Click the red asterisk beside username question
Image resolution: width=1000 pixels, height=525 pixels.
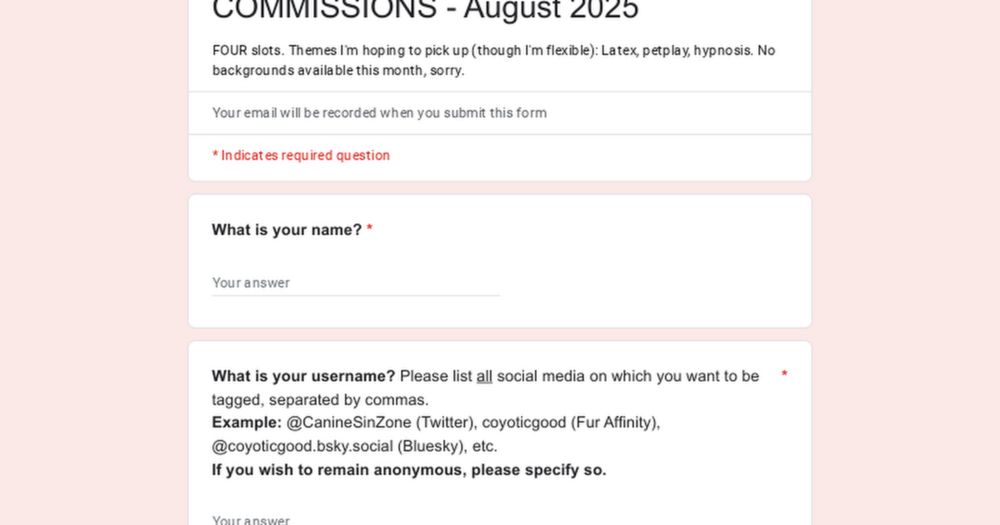784,375
